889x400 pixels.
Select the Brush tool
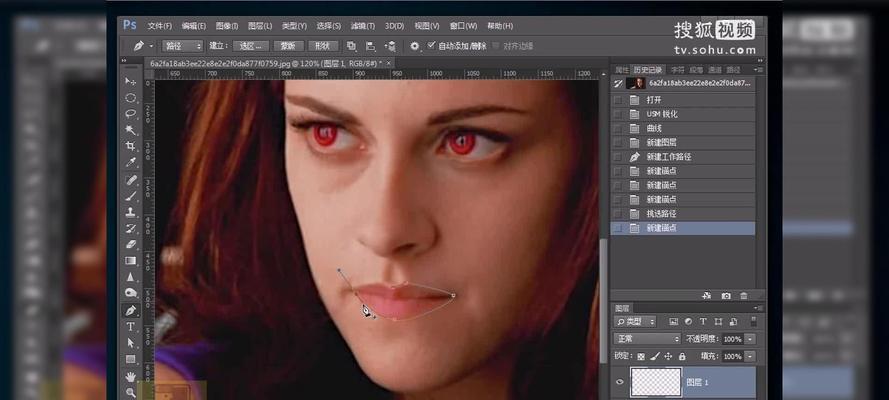point(131,196)
